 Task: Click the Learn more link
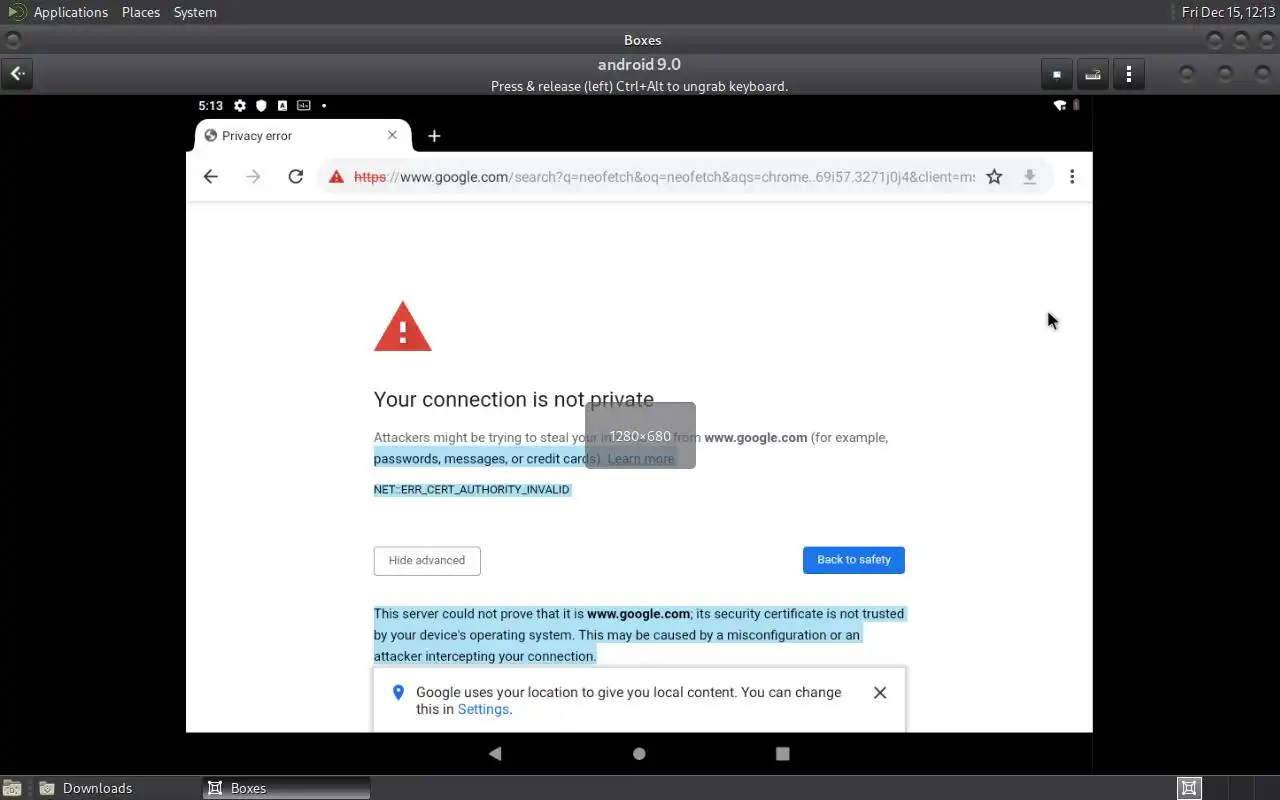pos(641,459)
